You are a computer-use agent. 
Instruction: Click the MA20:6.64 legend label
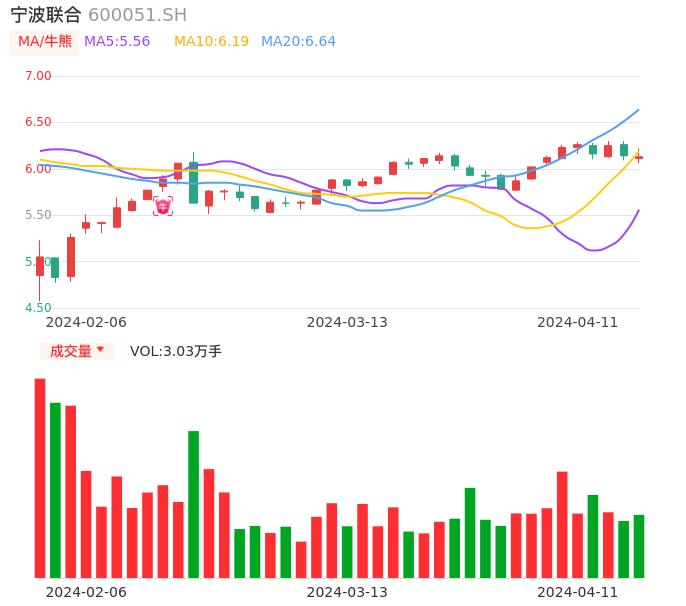coord(298,42)
